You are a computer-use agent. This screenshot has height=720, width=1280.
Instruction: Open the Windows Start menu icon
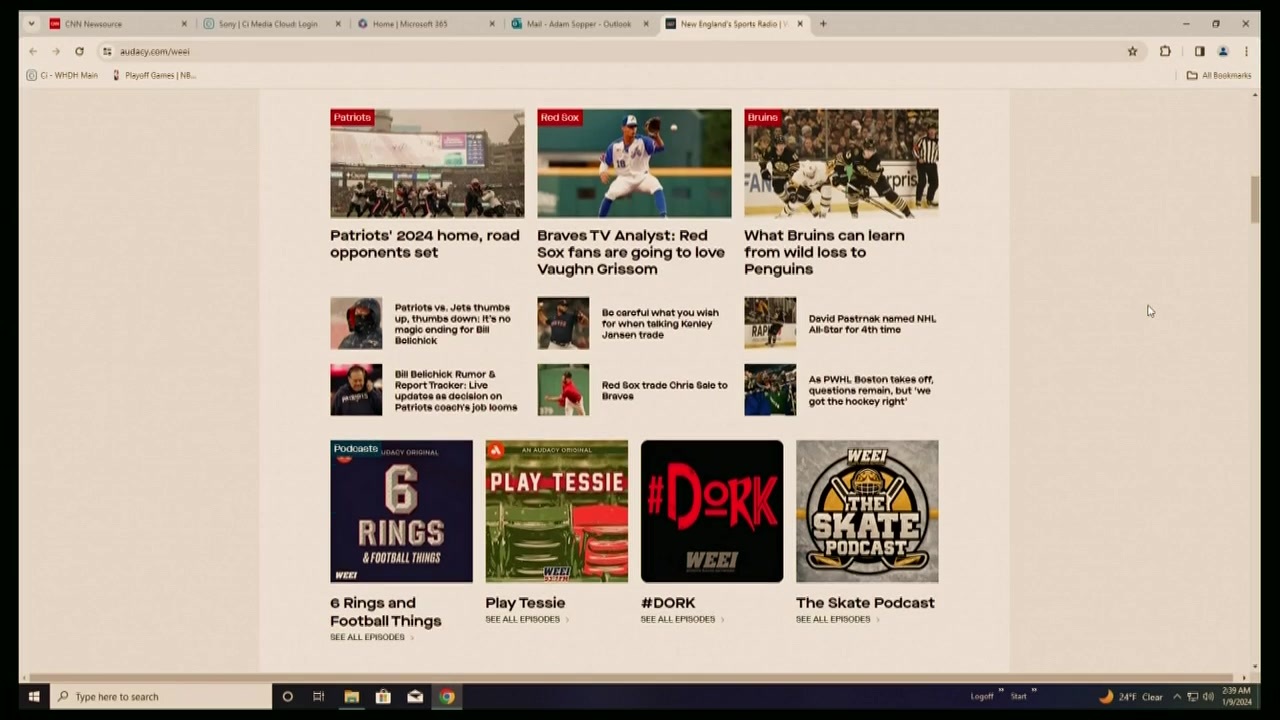(33, 696)
